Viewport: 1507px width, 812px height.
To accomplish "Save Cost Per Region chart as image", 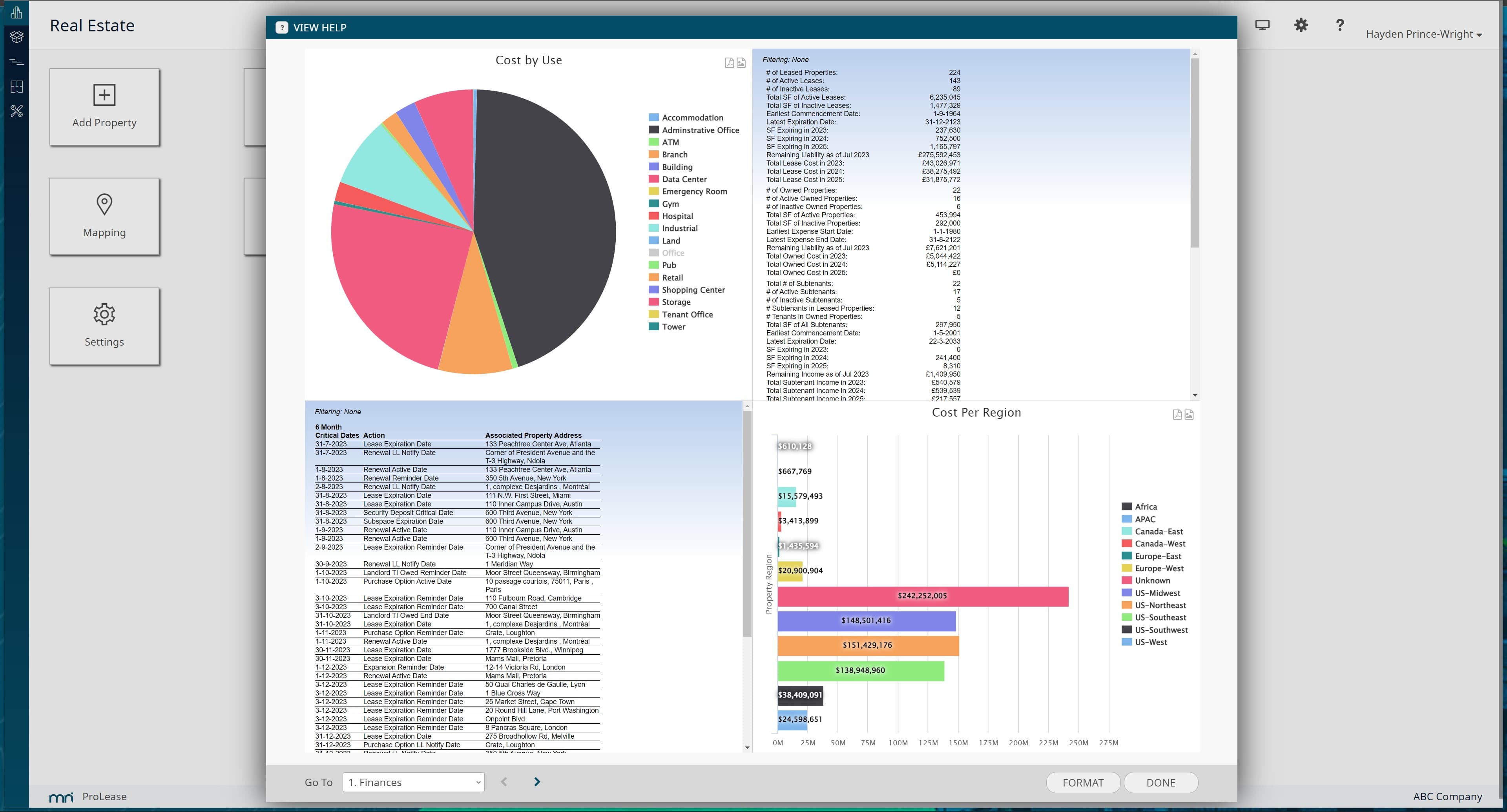I will 1189,415.
